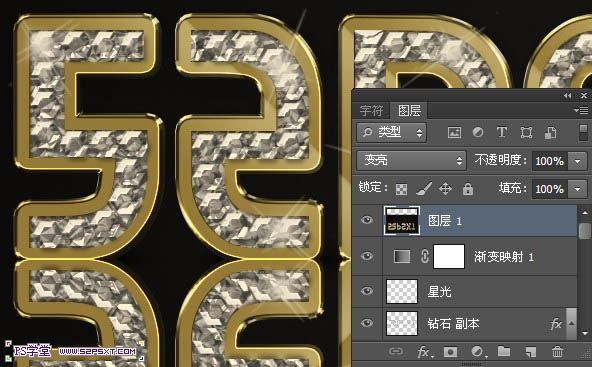Image resolution: width=592 pixels, height=367 pixels.
Task: Filter layers by adjustment layer icon
Action: 478,133
